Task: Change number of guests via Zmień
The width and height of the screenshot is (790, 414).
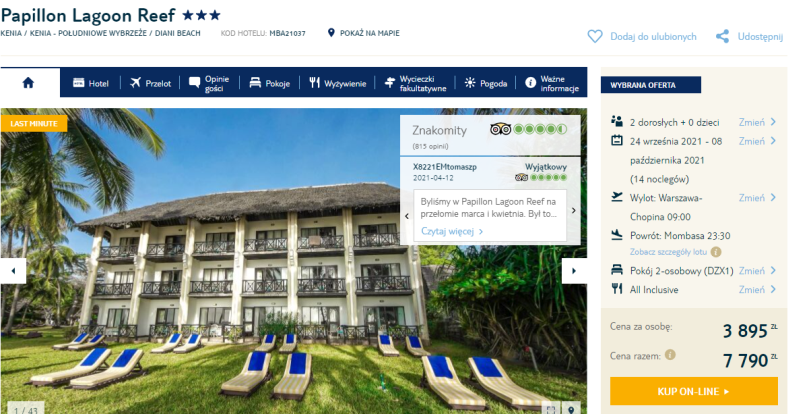Action: [757, 122]
